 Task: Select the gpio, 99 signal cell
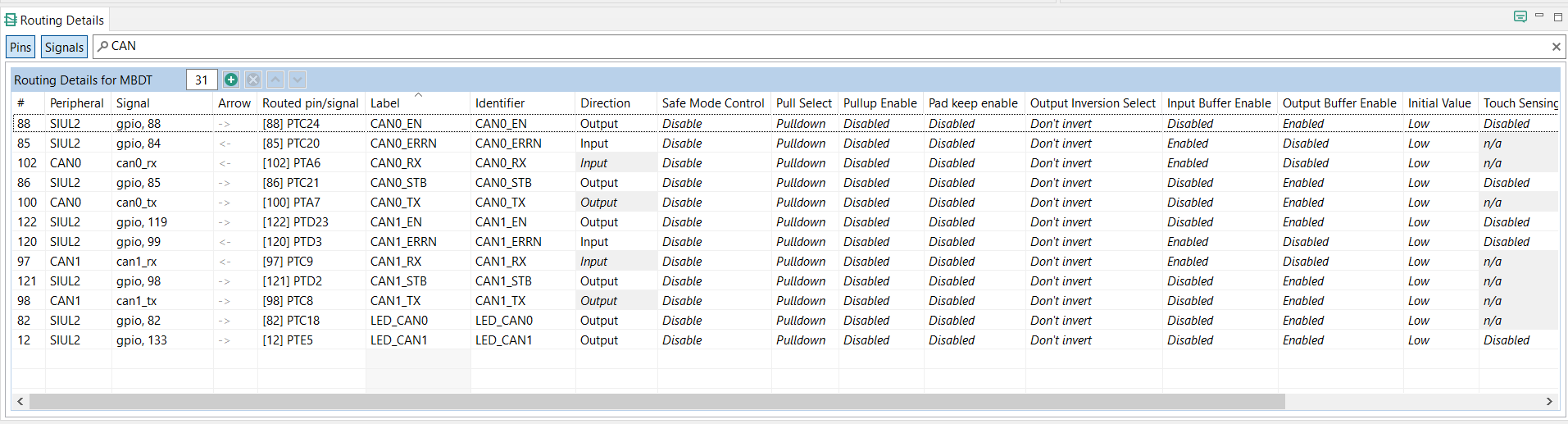(162, 242)
